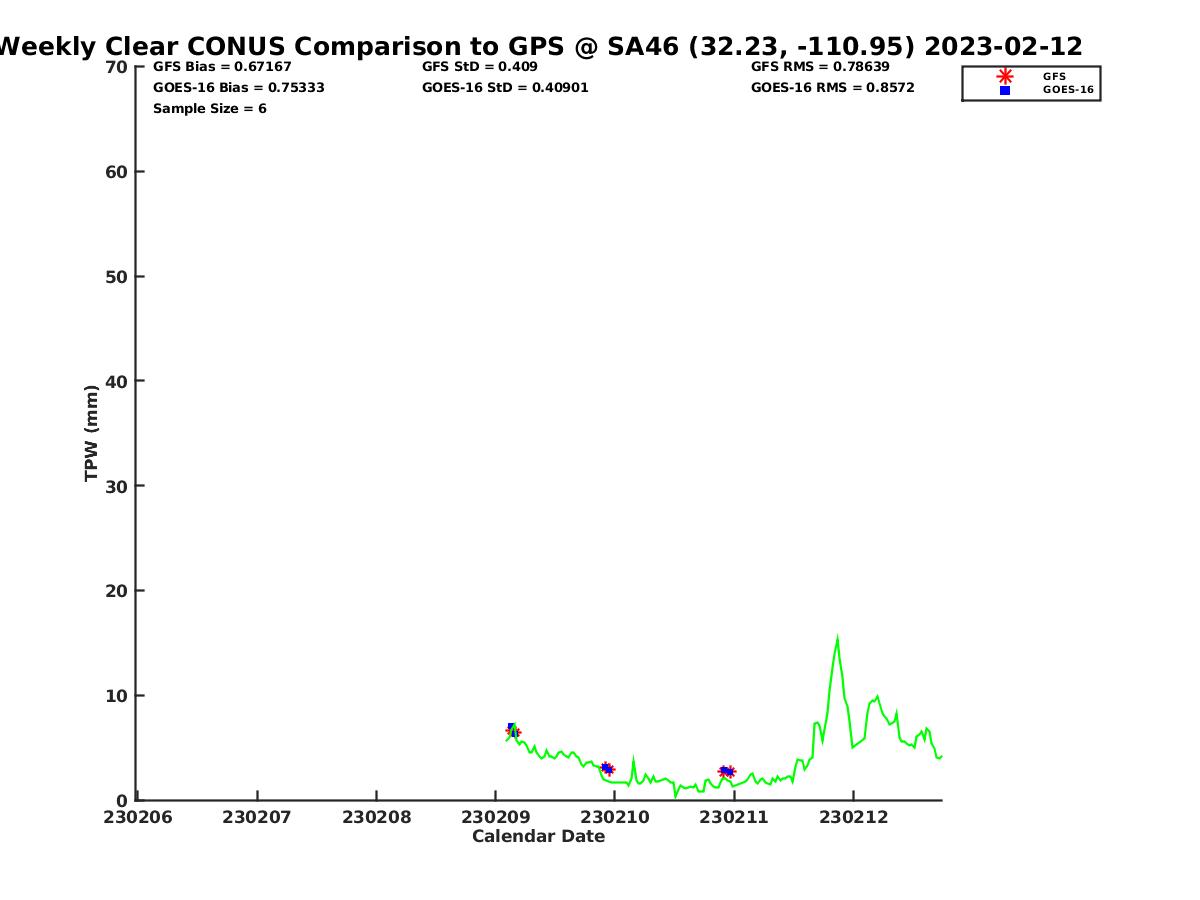Click the GFS Bias statistic text
The height and width of the screenshot is (900, 1200).
click(x=222, y=67)
